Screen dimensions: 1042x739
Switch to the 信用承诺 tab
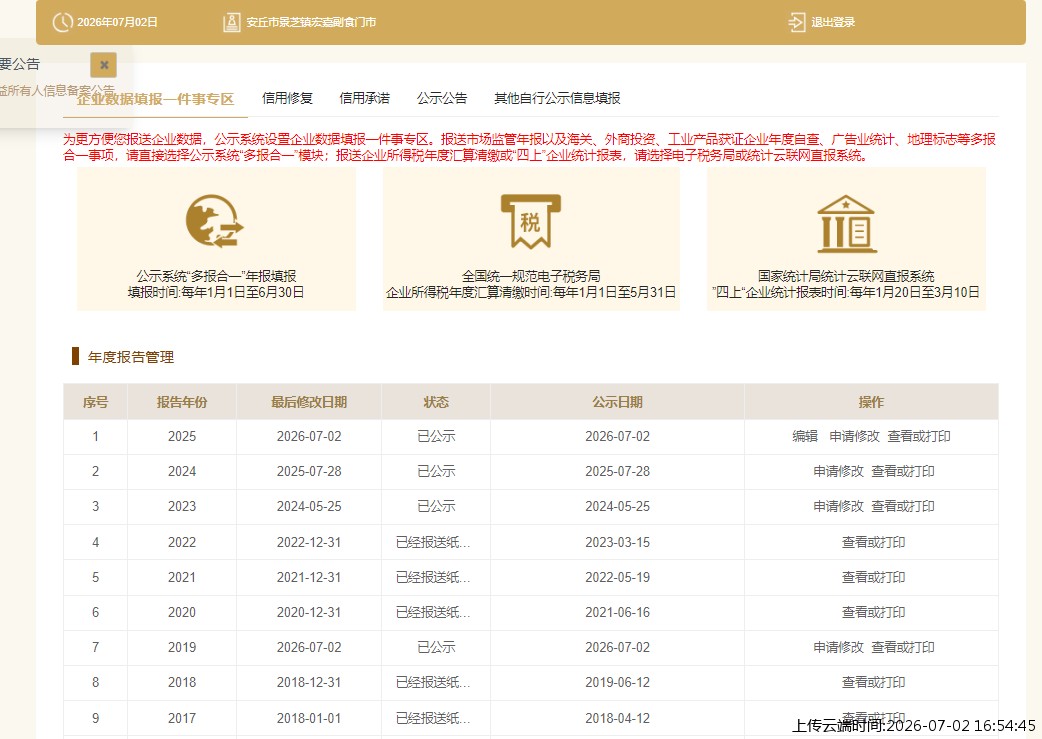click(364, 98)
